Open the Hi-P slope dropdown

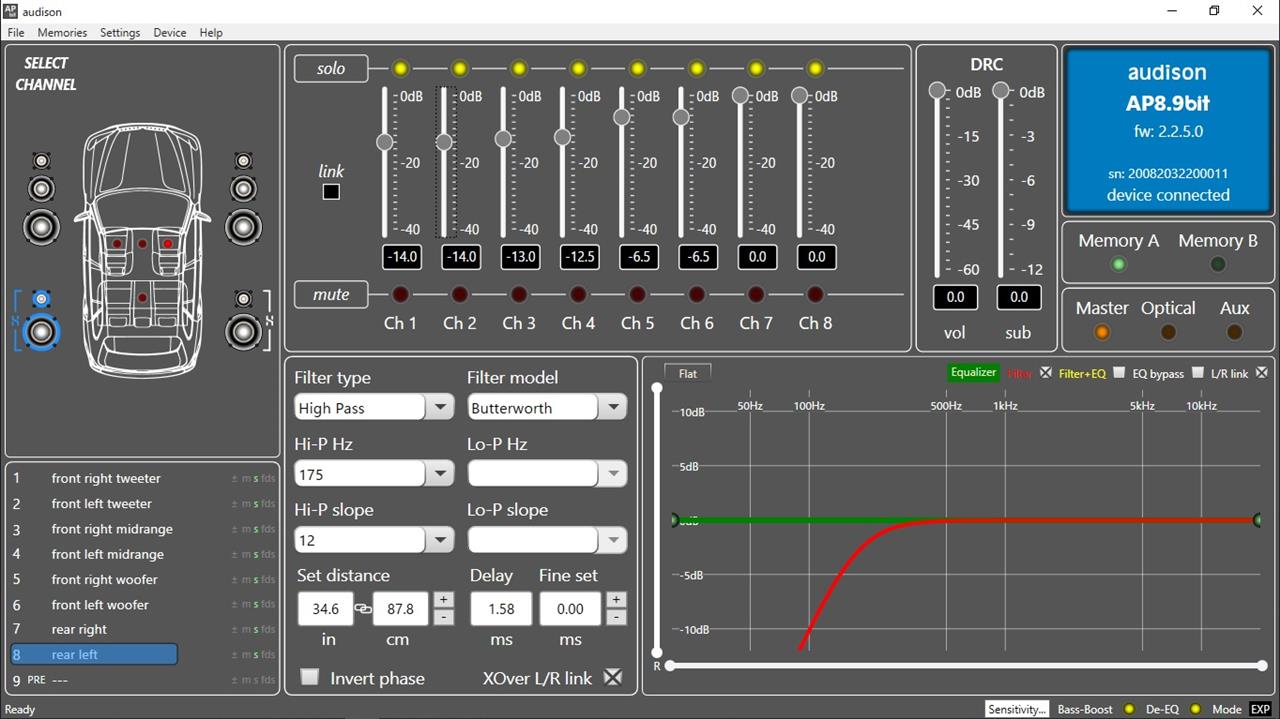(x=439, y=539)
